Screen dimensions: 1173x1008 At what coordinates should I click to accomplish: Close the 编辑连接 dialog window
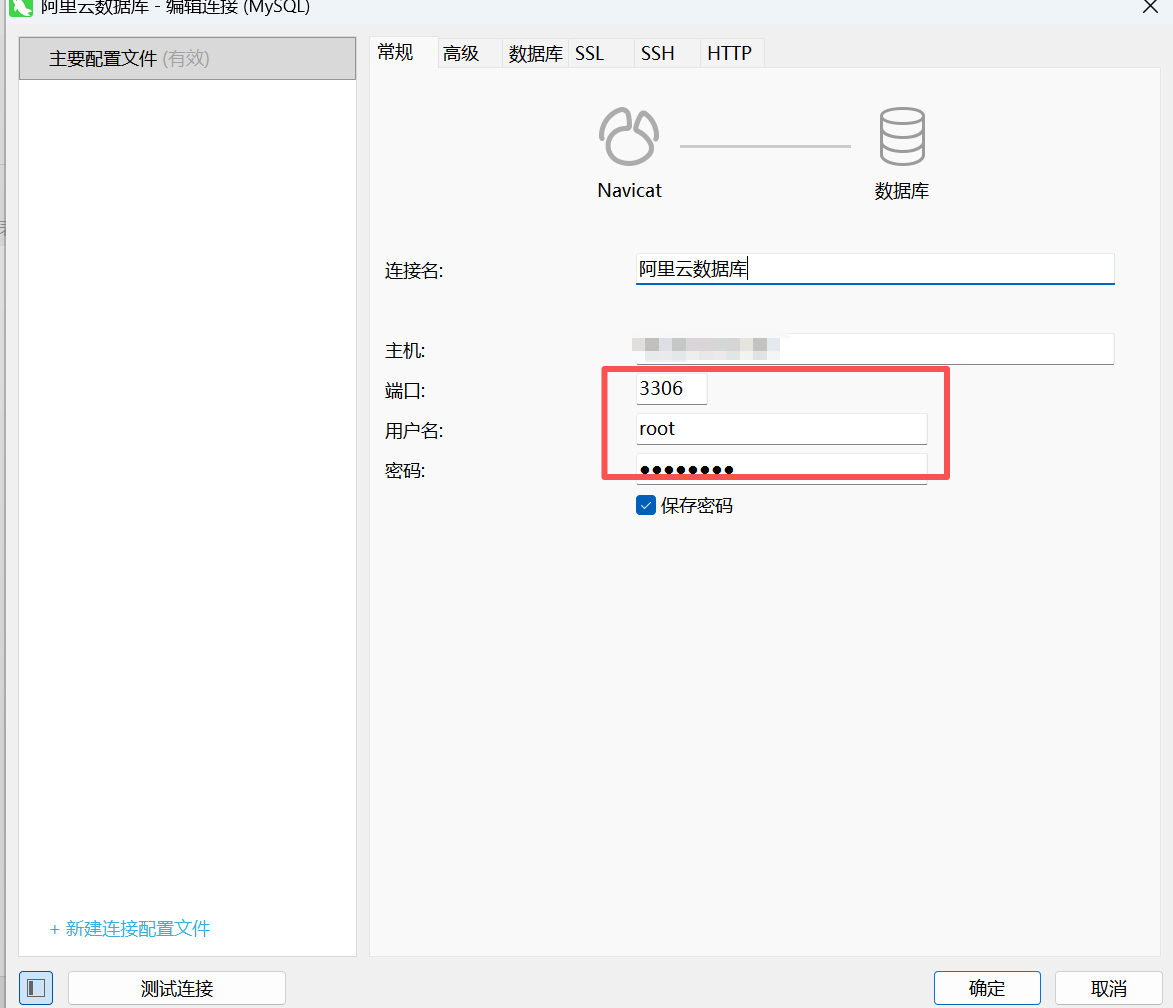coord(1151,7)
